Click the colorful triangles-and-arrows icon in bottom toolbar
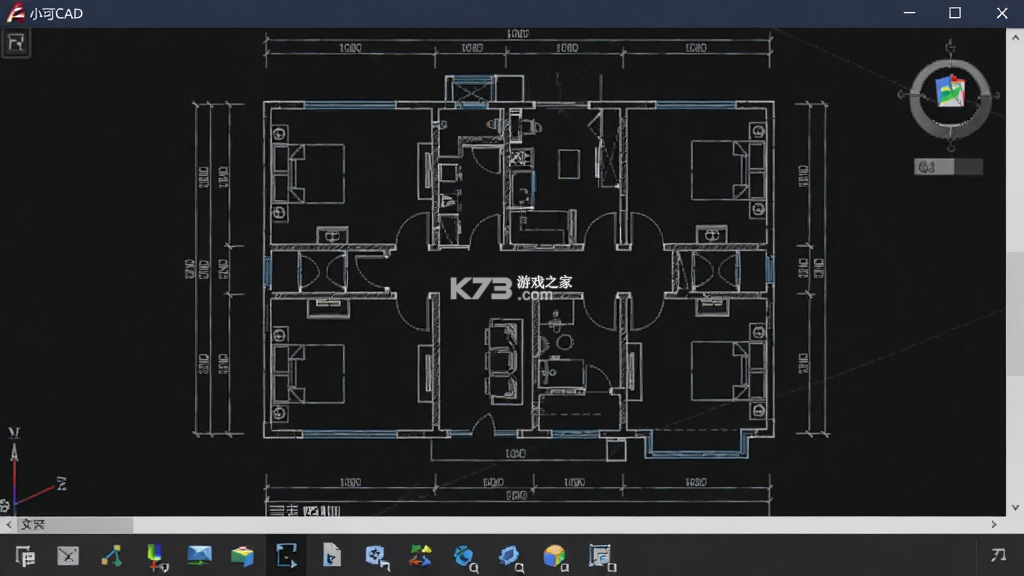The height and width of the screenshot is (576, 1024). [421, 556]
